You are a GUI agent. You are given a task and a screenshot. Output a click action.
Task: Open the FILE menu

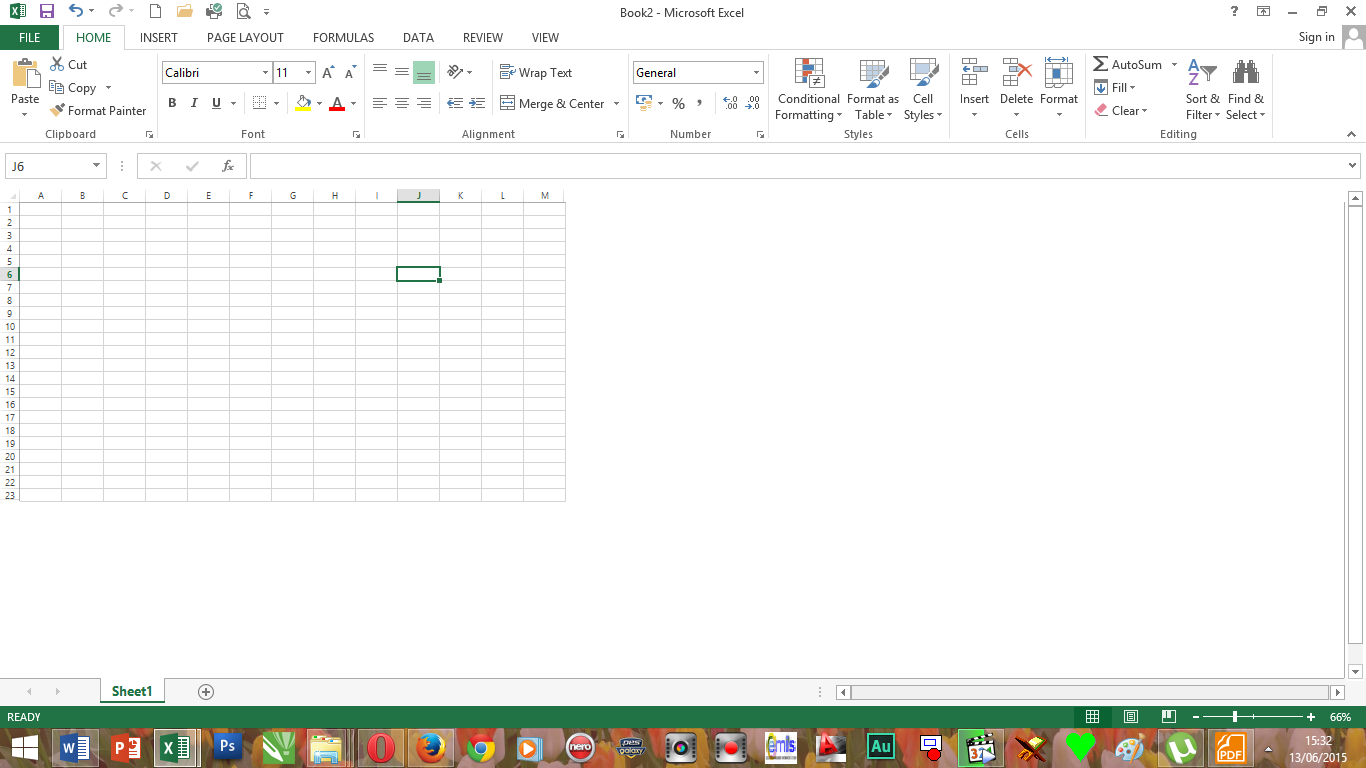point(30,36)
